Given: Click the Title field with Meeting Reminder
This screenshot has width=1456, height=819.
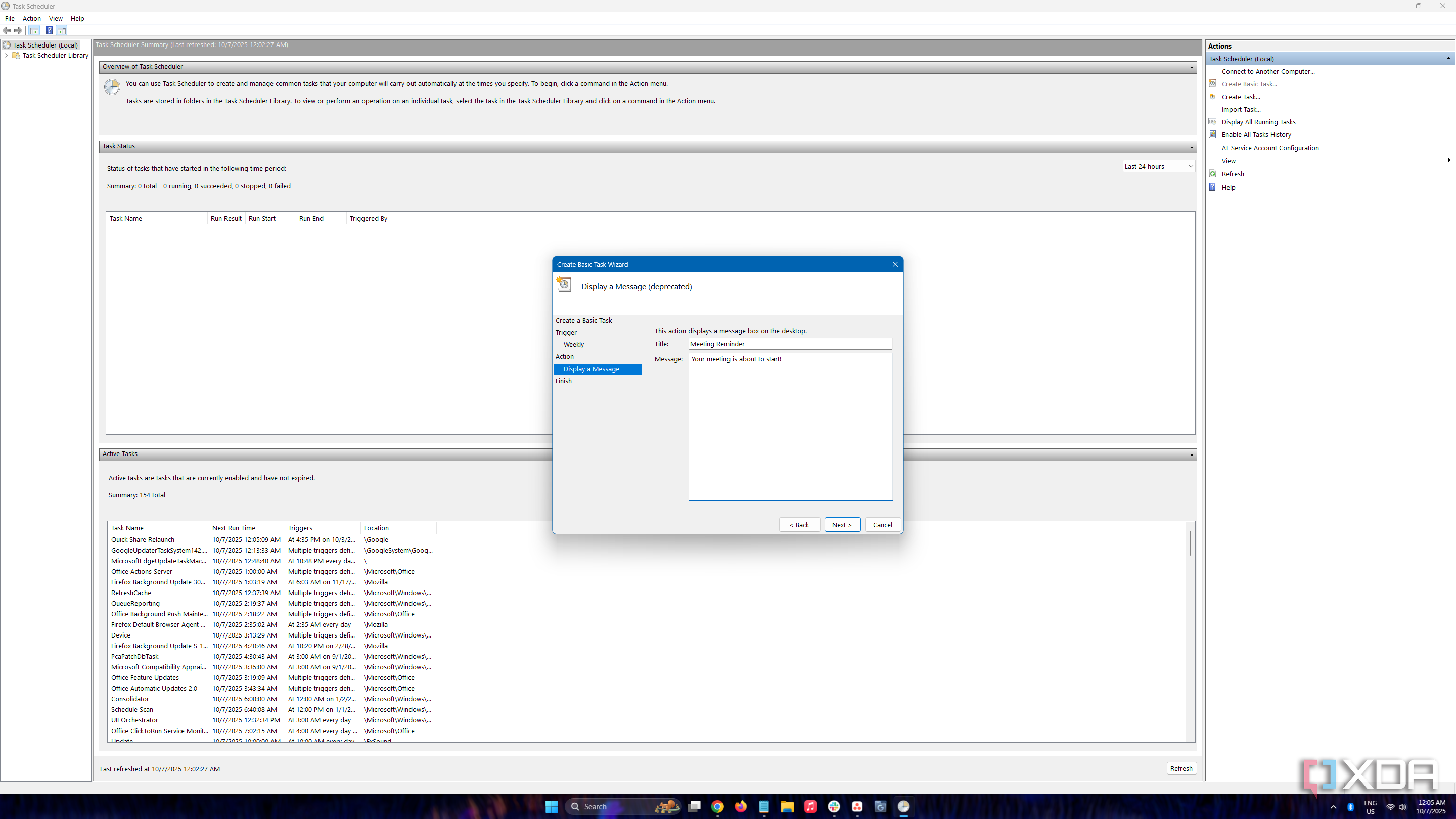Looking at the screenshot, I should click(790, 344).
